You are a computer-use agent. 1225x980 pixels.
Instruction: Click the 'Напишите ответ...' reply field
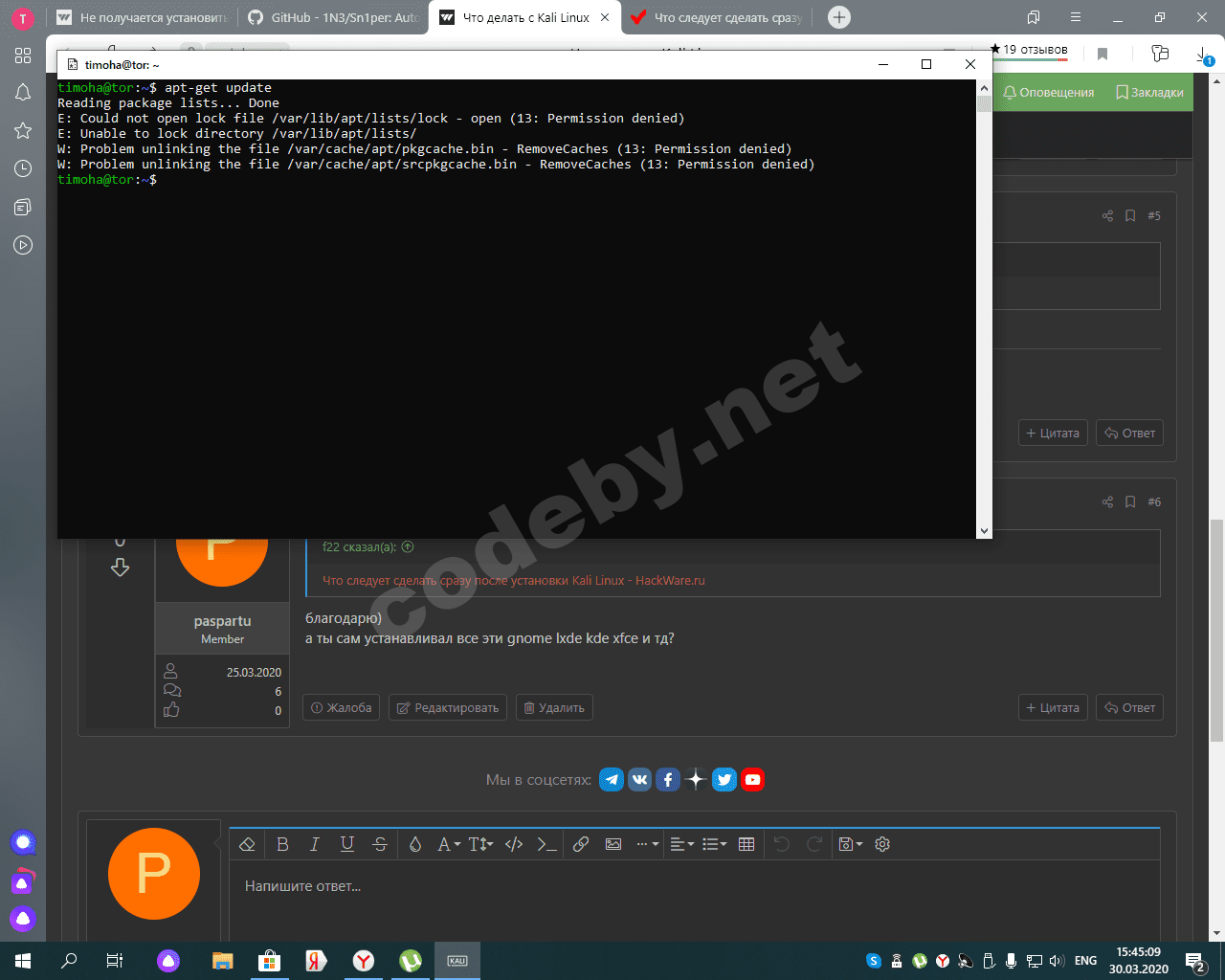click(x=694, y=900)
